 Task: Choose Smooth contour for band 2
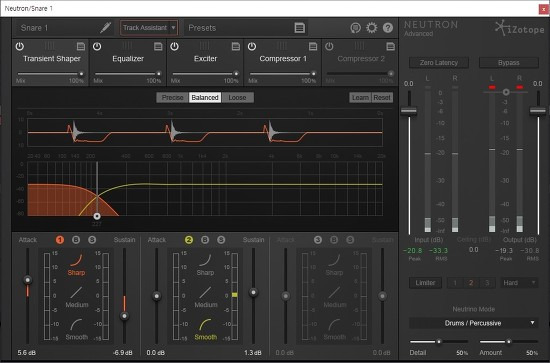206,329
